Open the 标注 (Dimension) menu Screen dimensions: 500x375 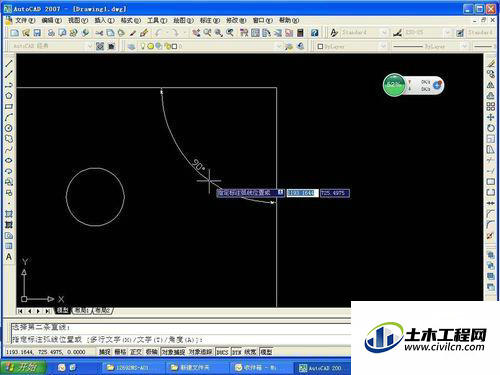click(210, 20)
